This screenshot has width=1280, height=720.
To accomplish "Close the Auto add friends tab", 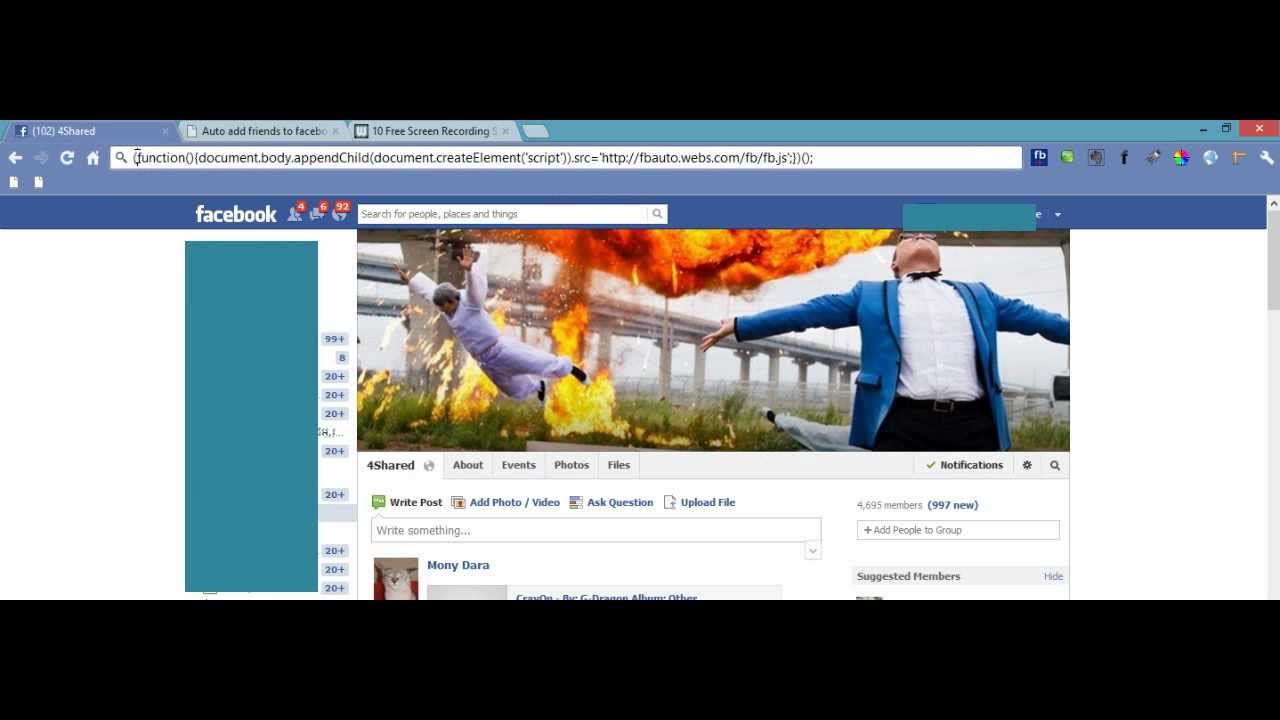I will [335, 131].
